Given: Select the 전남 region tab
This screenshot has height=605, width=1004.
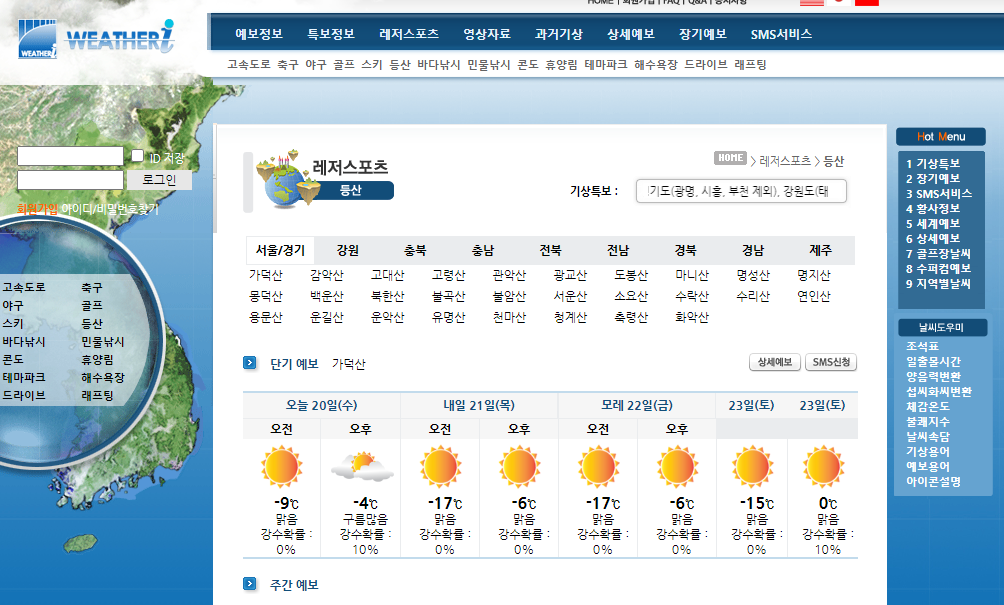Looking at the screenshot, I should pos(618,250).
